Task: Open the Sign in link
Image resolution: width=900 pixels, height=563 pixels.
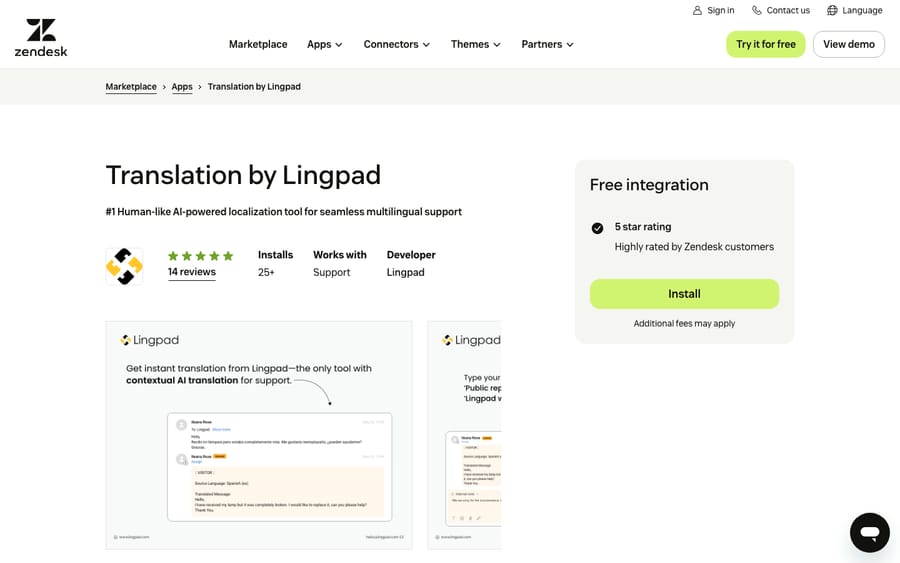Action: click(x=713, y=10)
